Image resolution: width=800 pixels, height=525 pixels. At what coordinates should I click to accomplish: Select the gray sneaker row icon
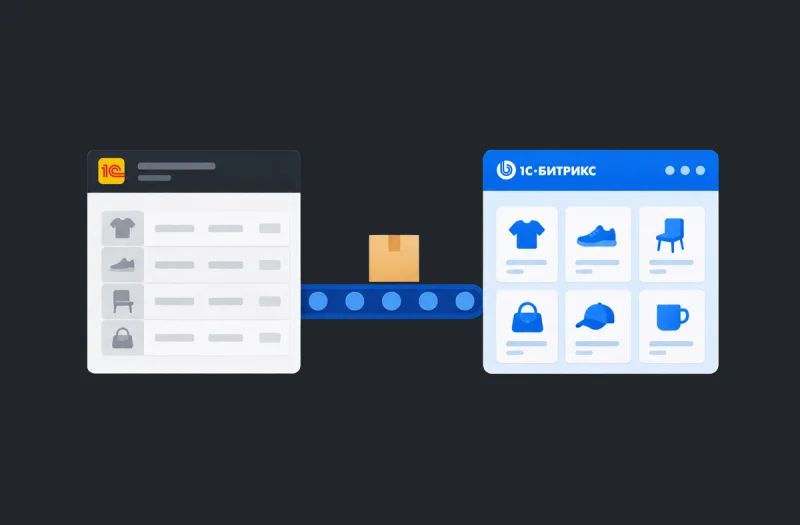coord(122,264)
